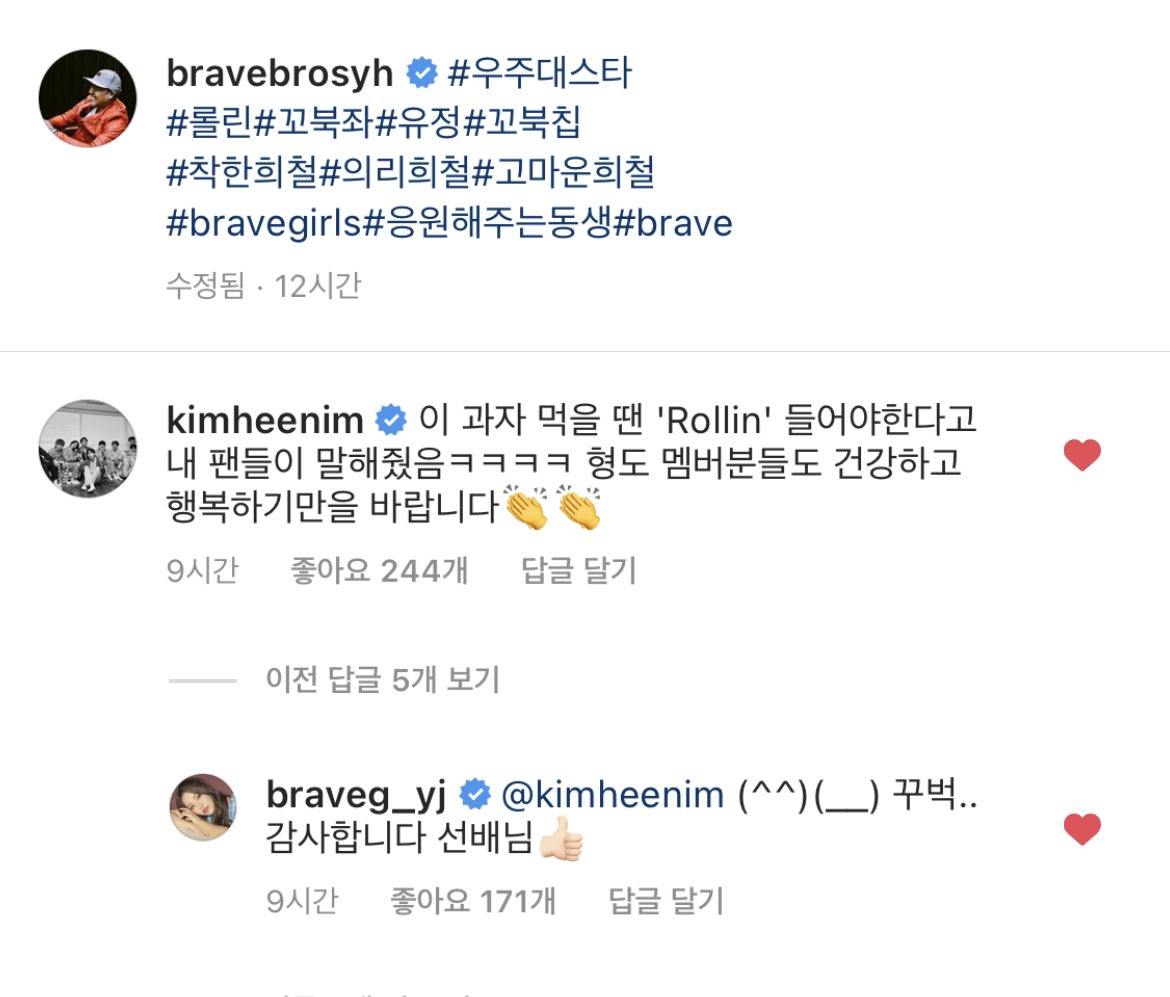Image resolution: width=1170 pixels, height=997 pixels.
Task: Tap 답글 달기 under kimheenim's comment
Action: tap(579, 571)
